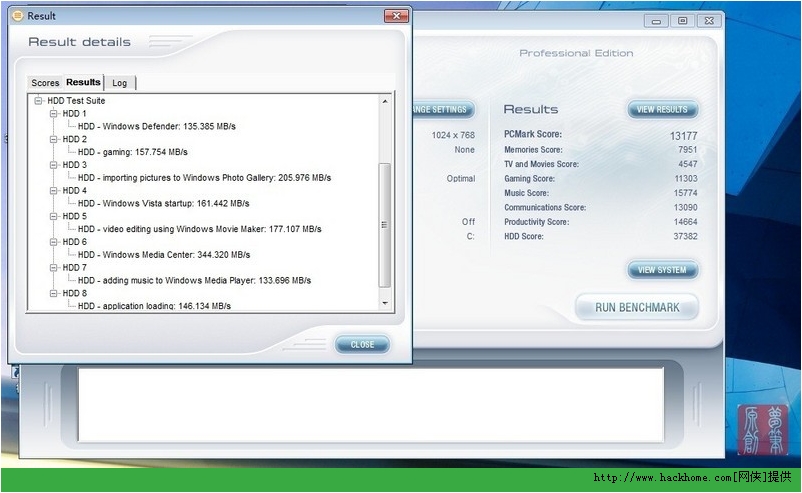This screenshot has height=493, width=802.
Task: Select the Windows Defender 135.385 MB/s row
Action: point(157,126)
